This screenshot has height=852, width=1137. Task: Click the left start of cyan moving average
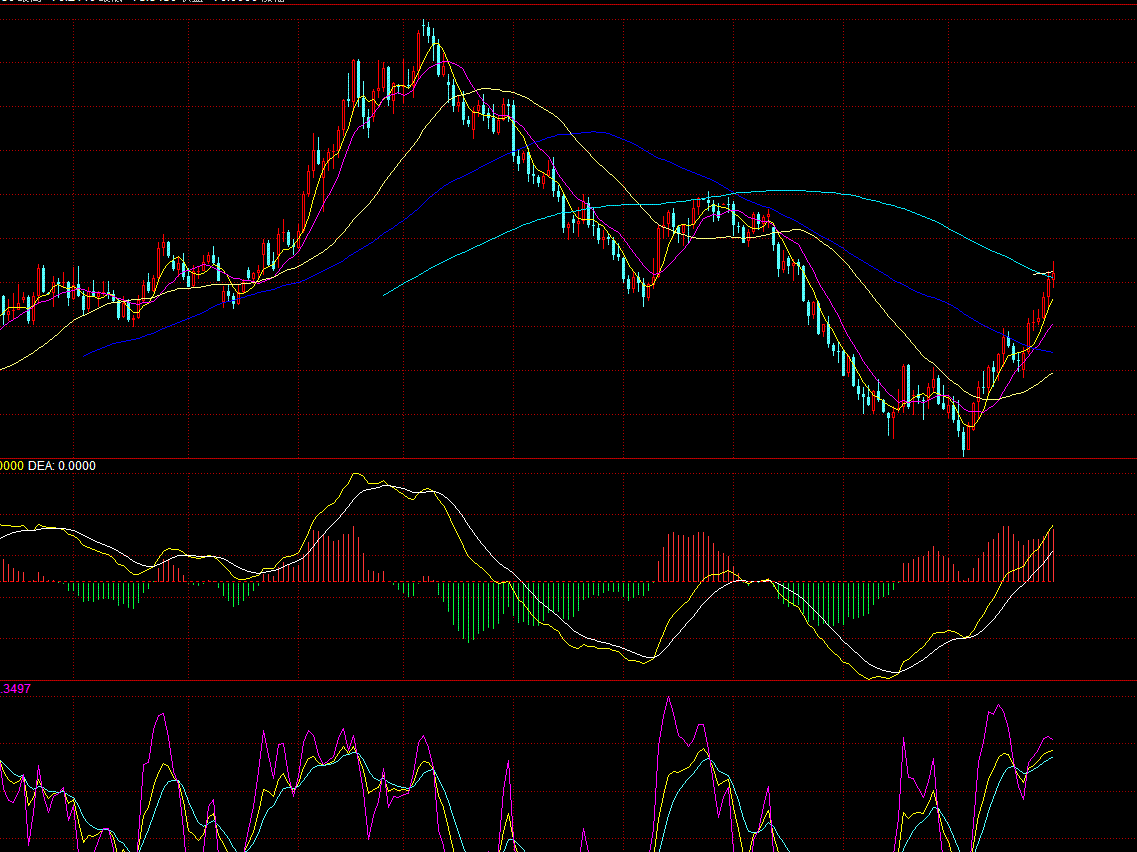pyautogui.click(x=385, y=295)
